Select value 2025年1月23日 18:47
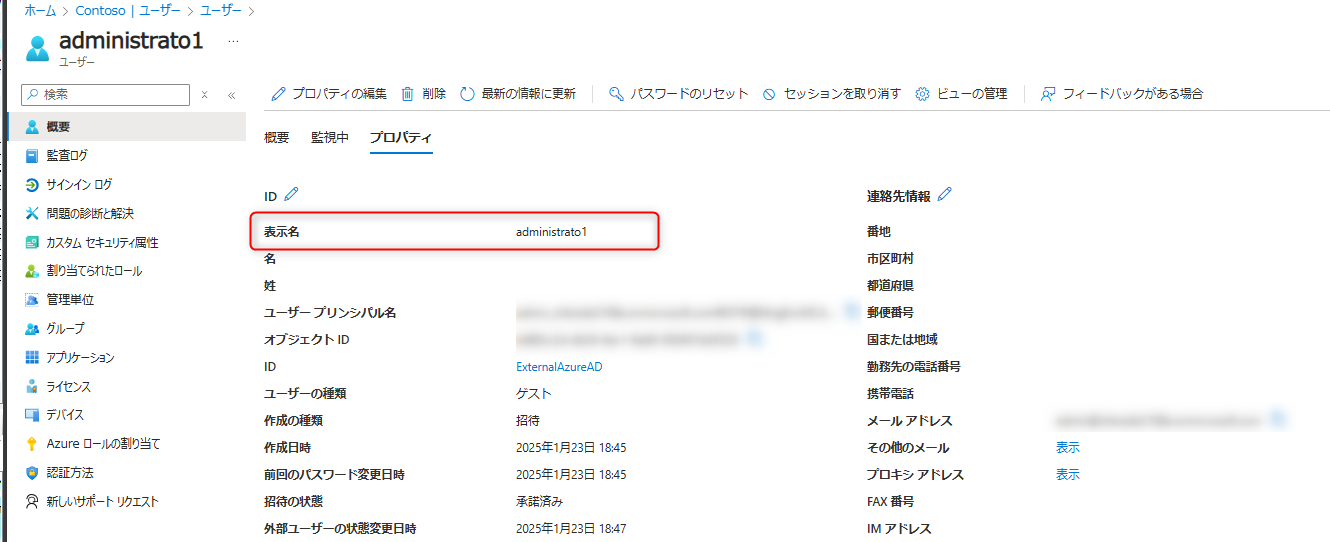Image resolution: width=1330 pixels, height=542 pixels. click(x=571, y=529)
